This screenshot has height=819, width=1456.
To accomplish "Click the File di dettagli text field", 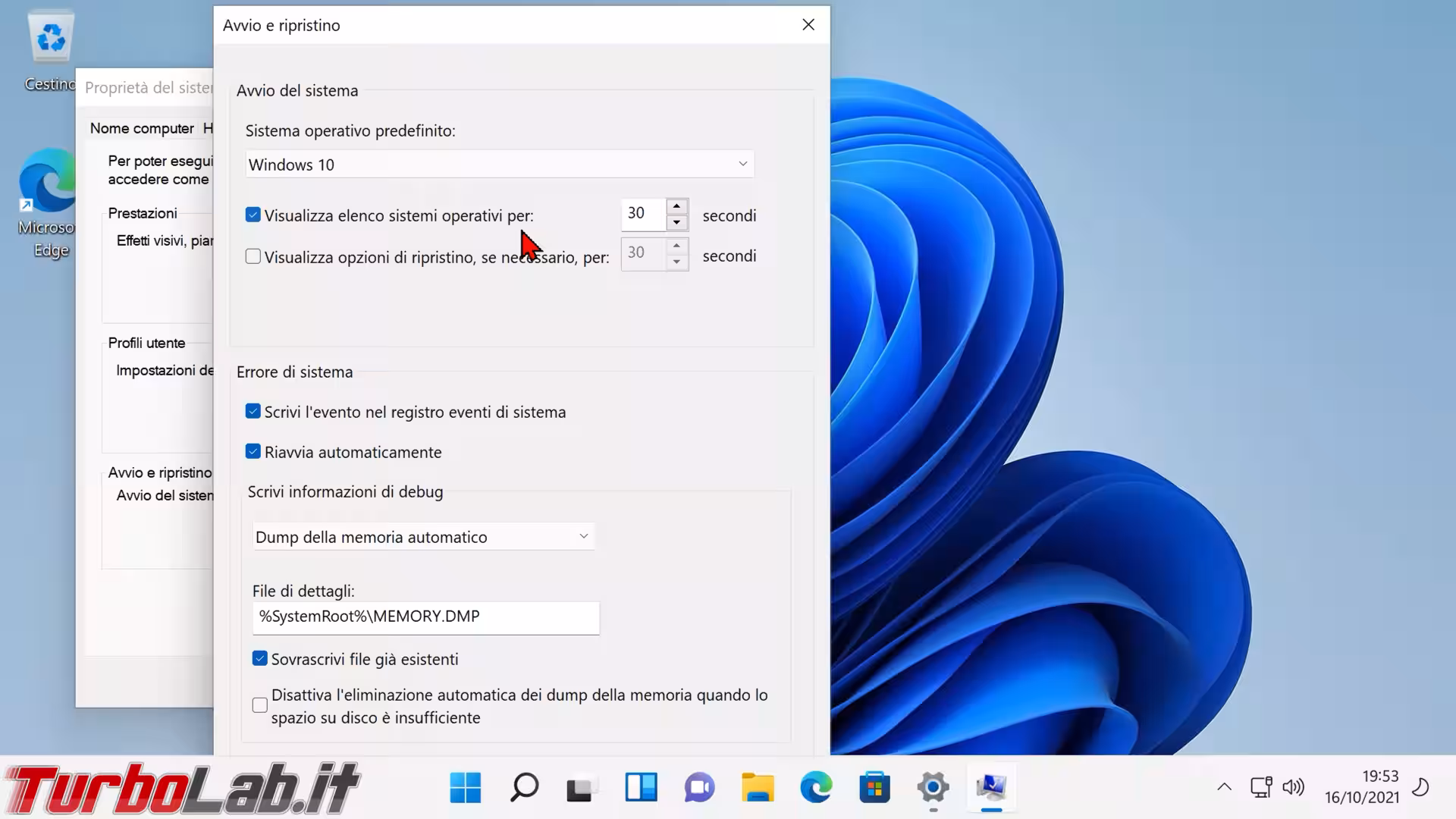I will tap(425, 617).
